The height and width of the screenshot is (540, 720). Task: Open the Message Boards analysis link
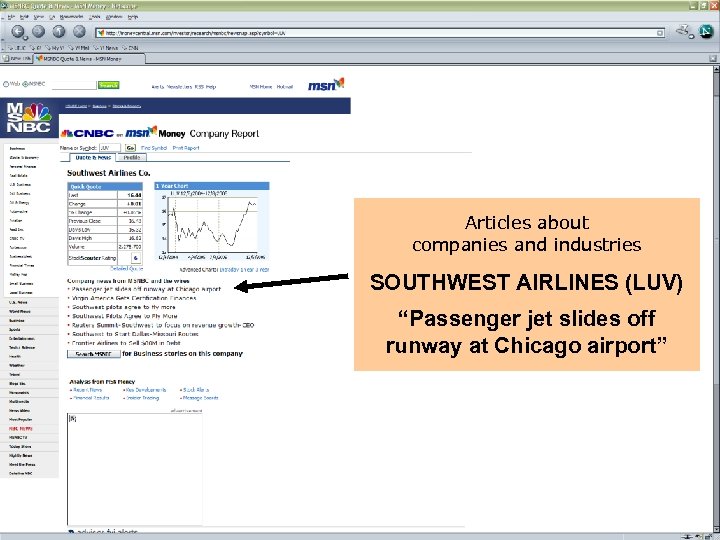pyautogui.click(x=201, y=398)
